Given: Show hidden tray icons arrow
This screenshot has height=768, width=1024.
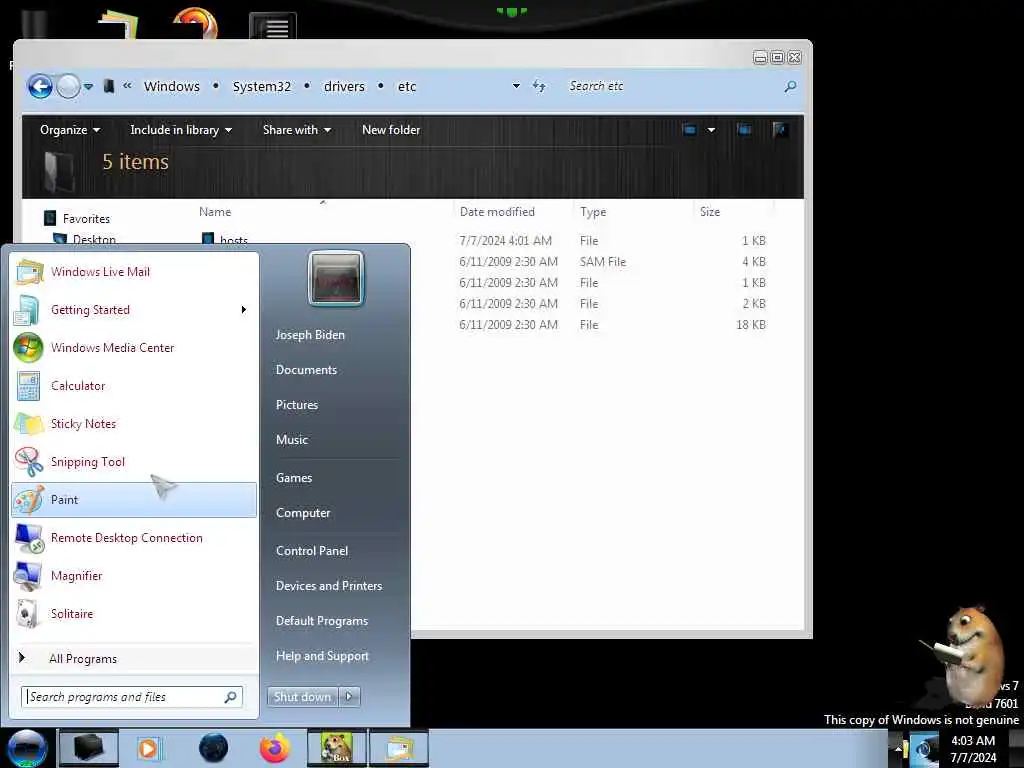Looking at the screenshot, I should click(x=898, y=750).
